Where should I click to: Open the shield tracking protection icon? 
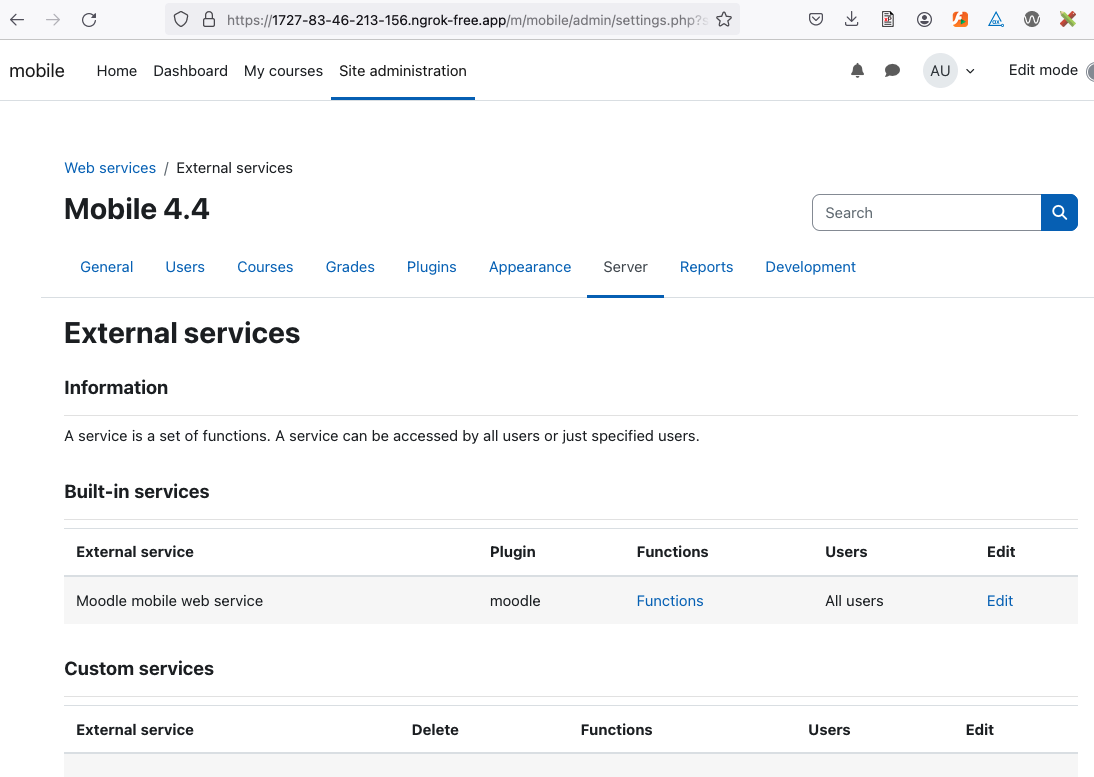tap(181, 20)
